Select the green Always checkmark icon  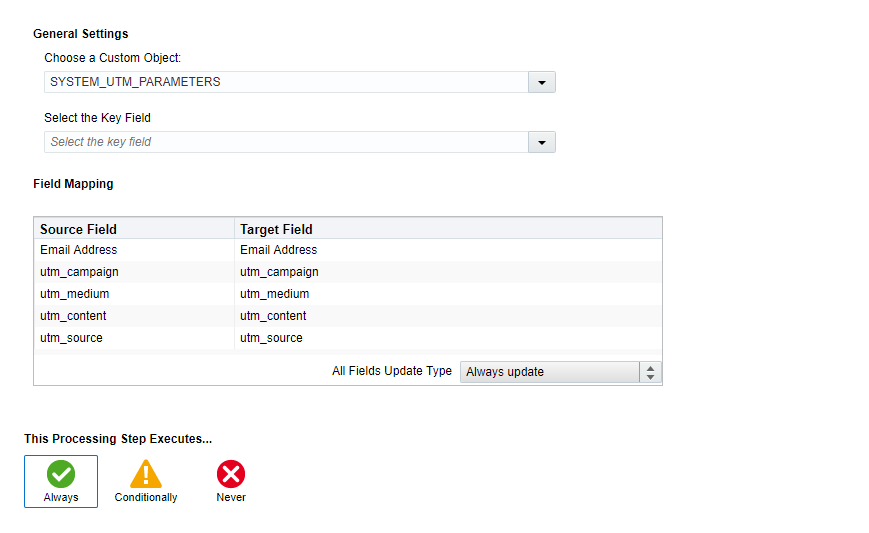61,474
